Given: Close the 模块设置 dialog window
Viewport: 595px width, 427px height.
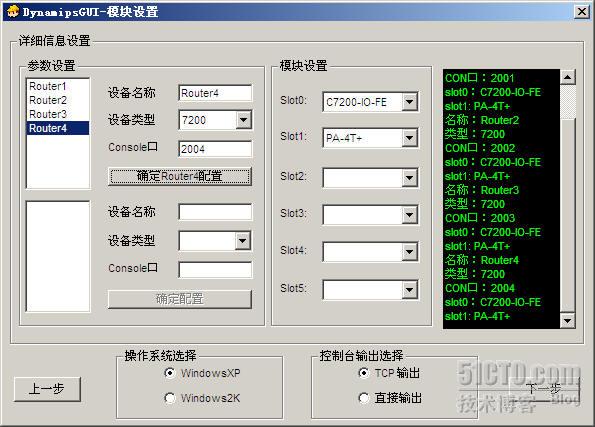Looking at the screenshot, I should pos(581,12).
